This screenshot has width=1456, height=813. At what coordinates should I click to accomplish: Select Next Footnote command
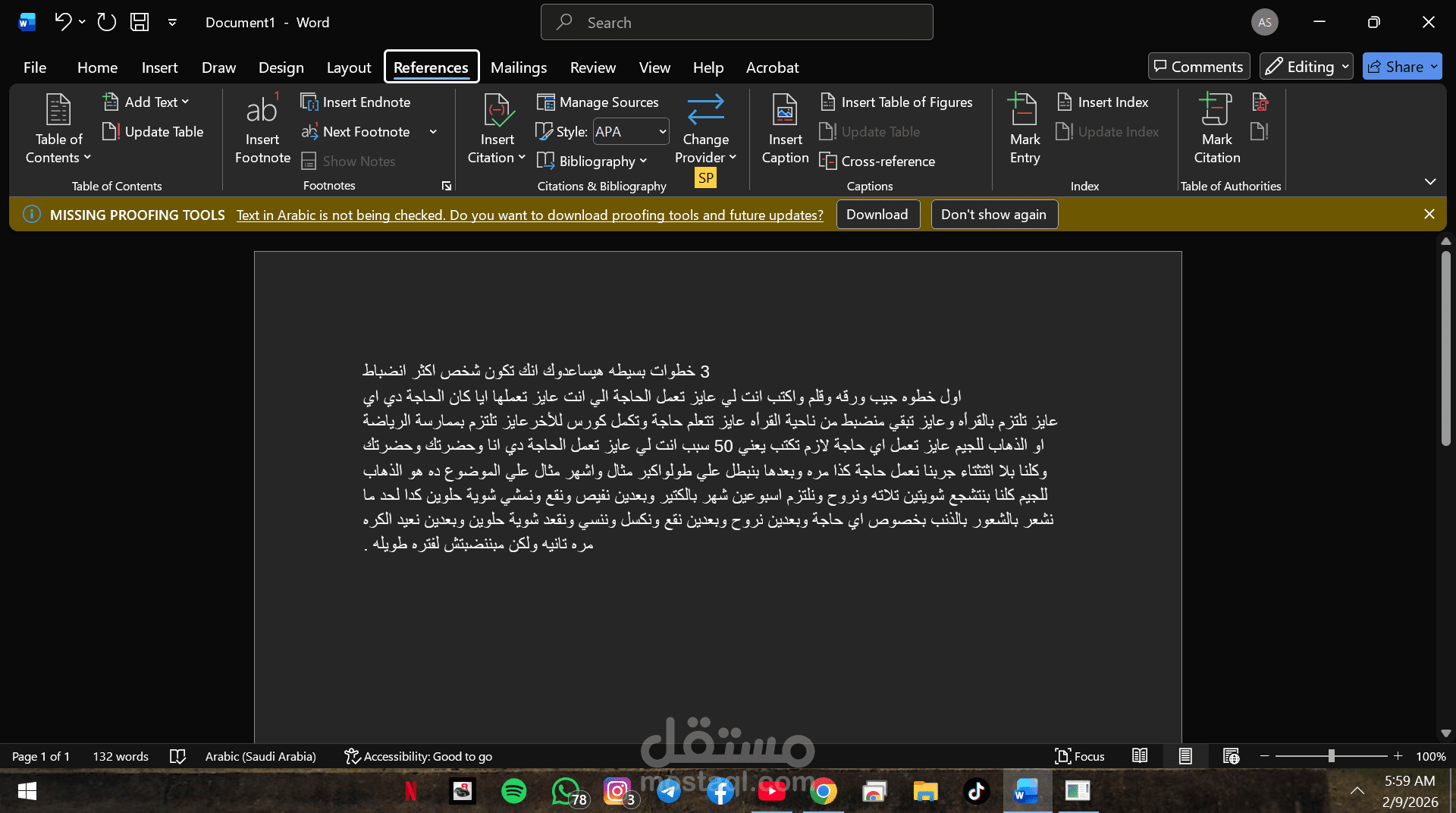point(356,131)
